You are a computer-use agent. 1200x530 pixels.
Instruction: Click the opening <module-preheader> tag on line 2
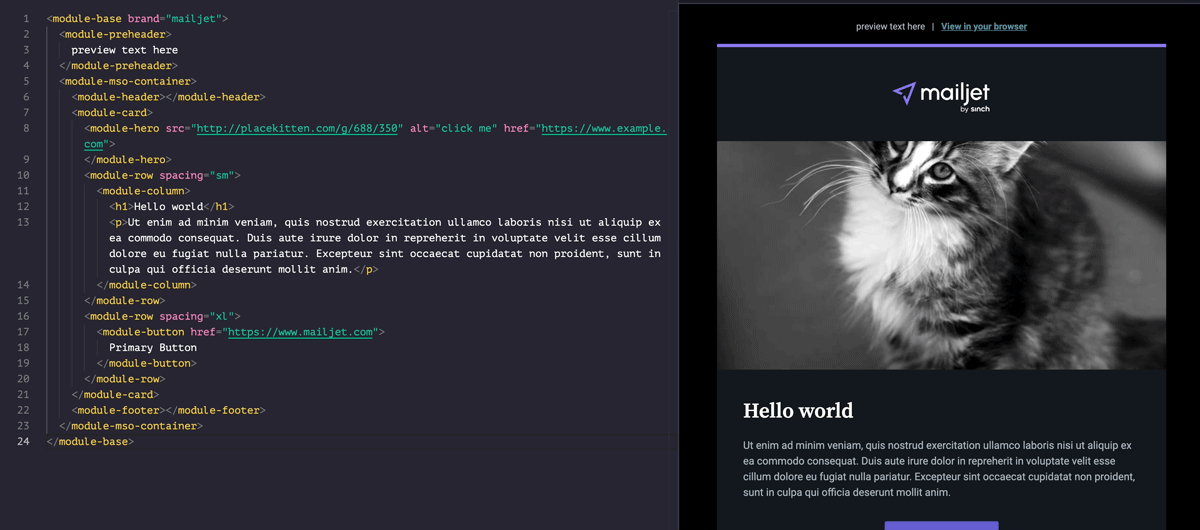click(115, 34)
